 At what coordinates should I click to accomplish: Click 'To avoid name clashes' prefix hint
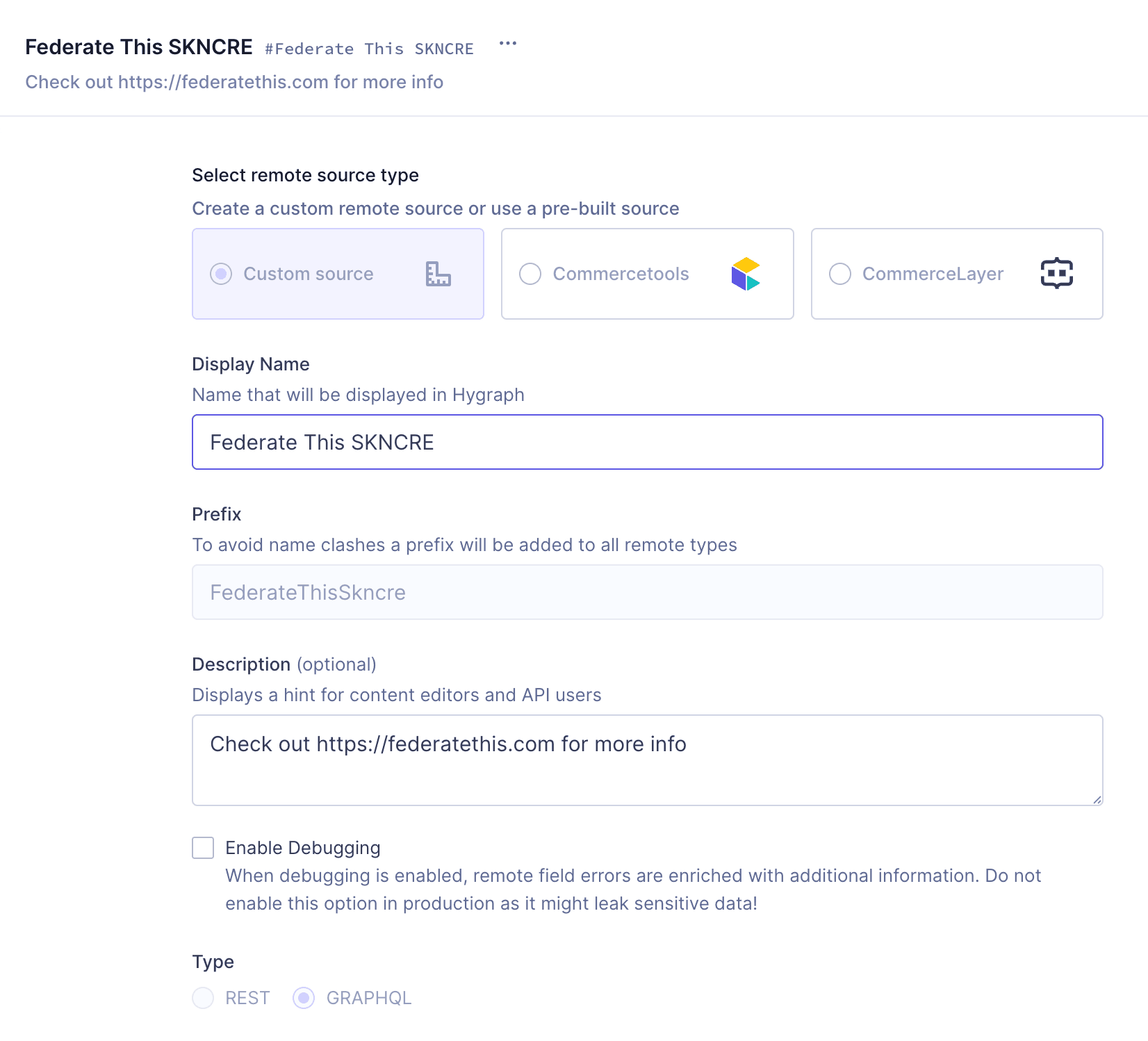tap(464, 545)
